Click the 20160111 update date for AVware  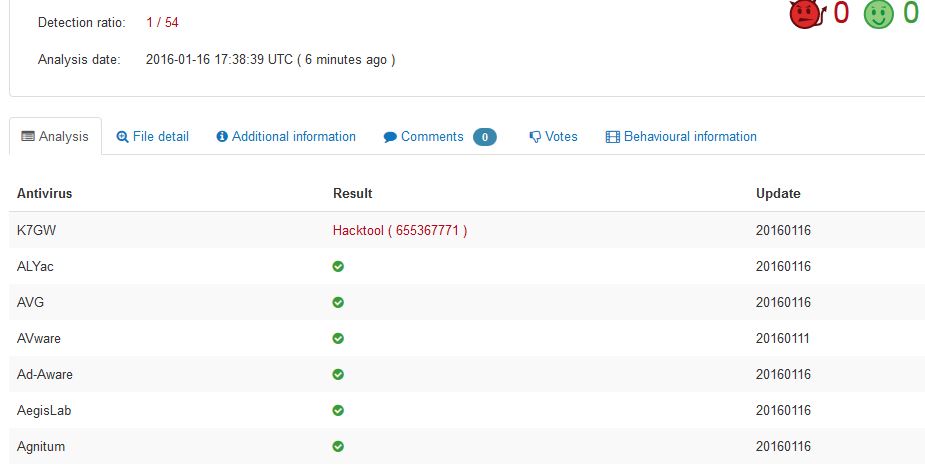tap(783, 338)
